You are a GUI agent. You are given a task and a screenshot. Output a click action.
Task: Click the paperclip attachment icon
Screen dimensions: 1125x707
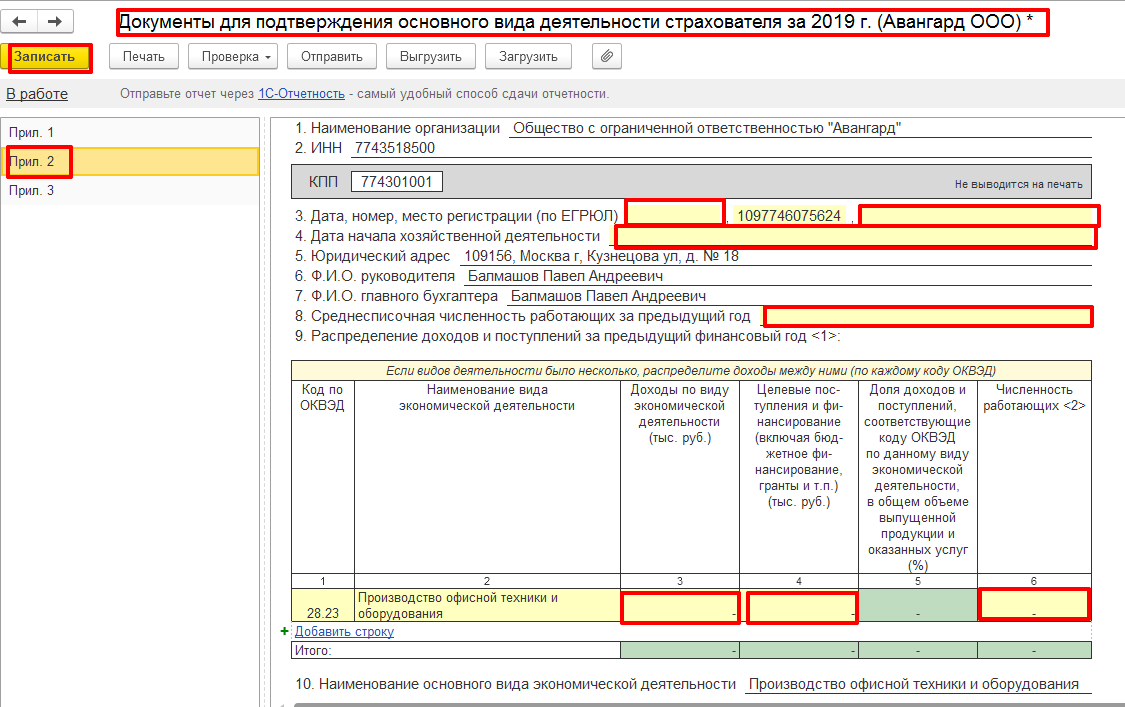tap(606, 57)
